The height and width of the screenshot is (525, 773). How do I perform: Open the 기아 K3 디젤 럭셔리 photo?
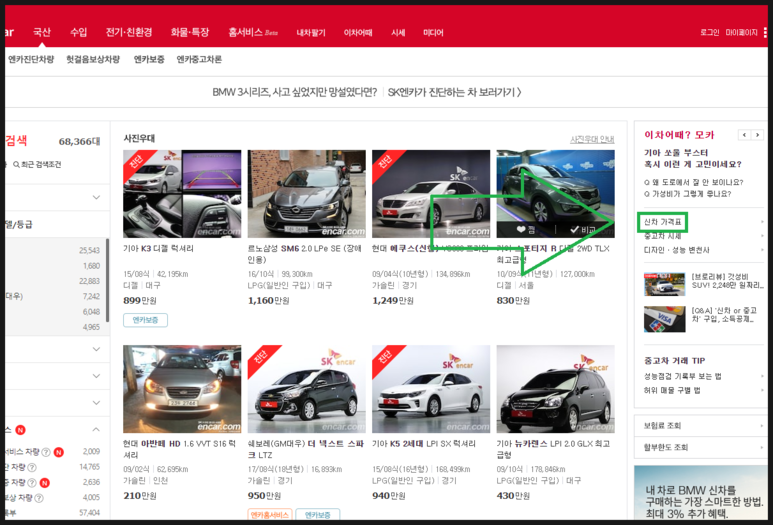click(182, 194)
